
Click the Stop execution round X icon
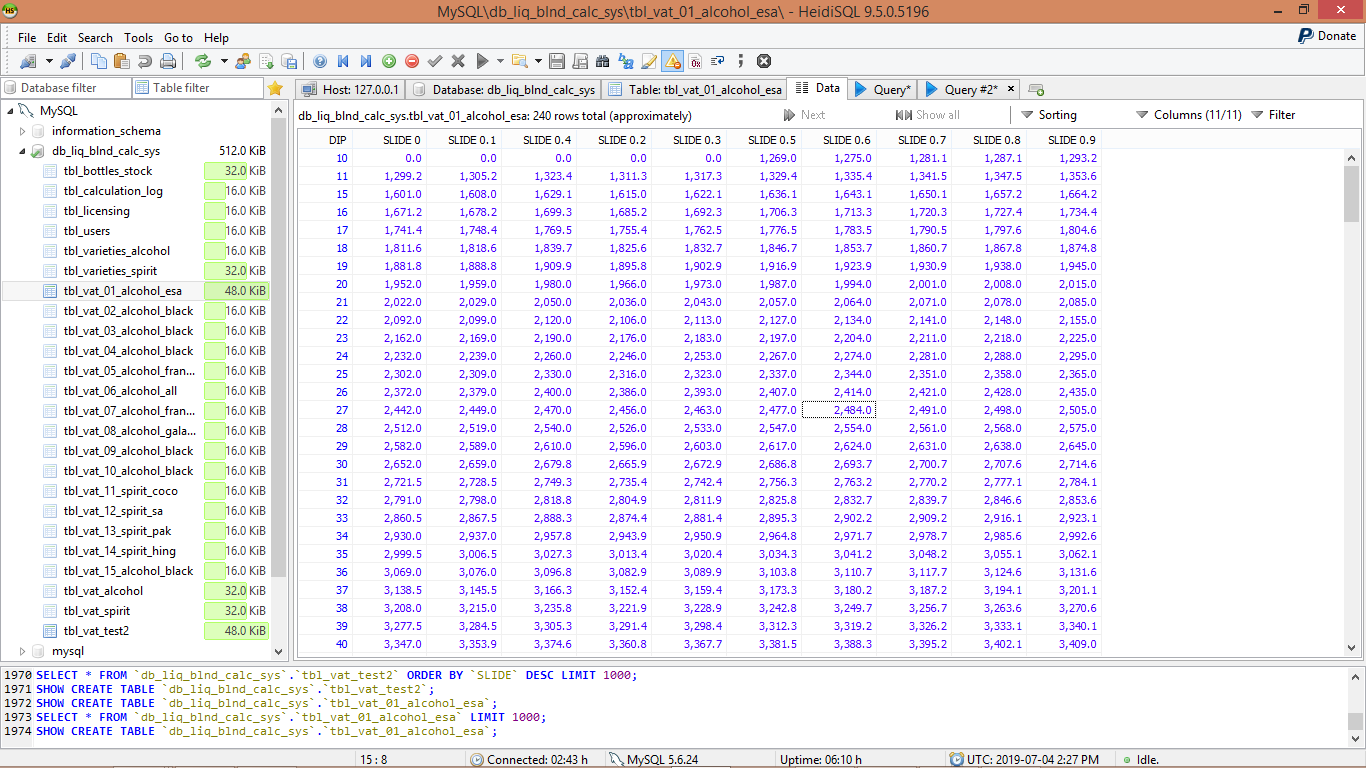764,61
